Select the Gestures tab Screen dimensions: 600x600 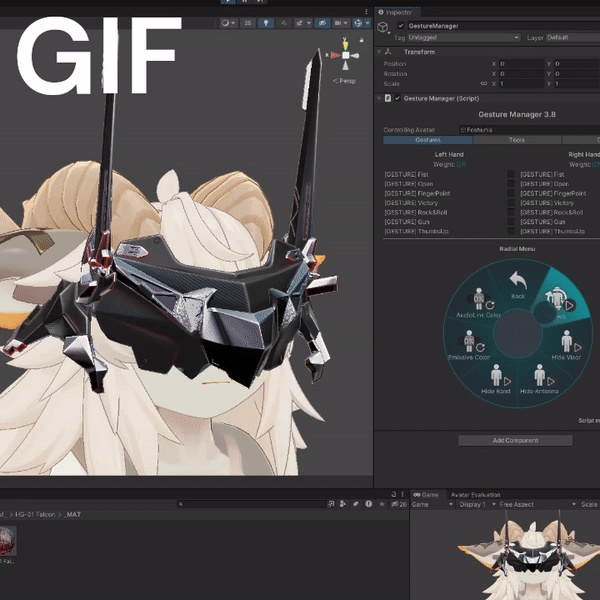pos(428,140)
